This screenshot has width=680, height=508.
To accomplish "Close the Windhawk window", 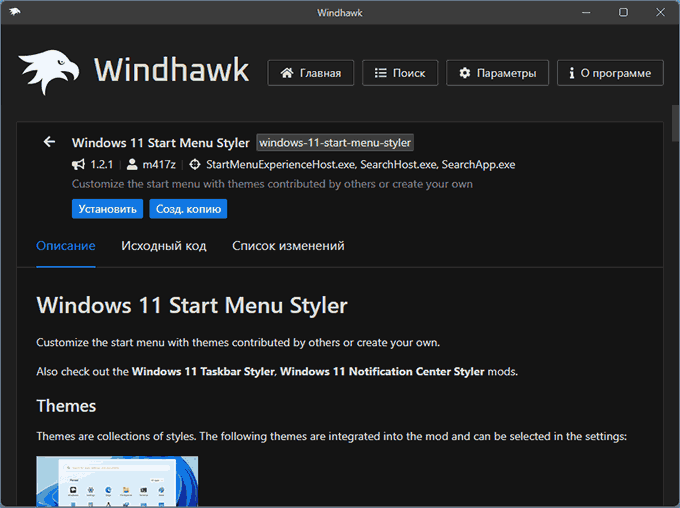I will [x=660, y=12].
